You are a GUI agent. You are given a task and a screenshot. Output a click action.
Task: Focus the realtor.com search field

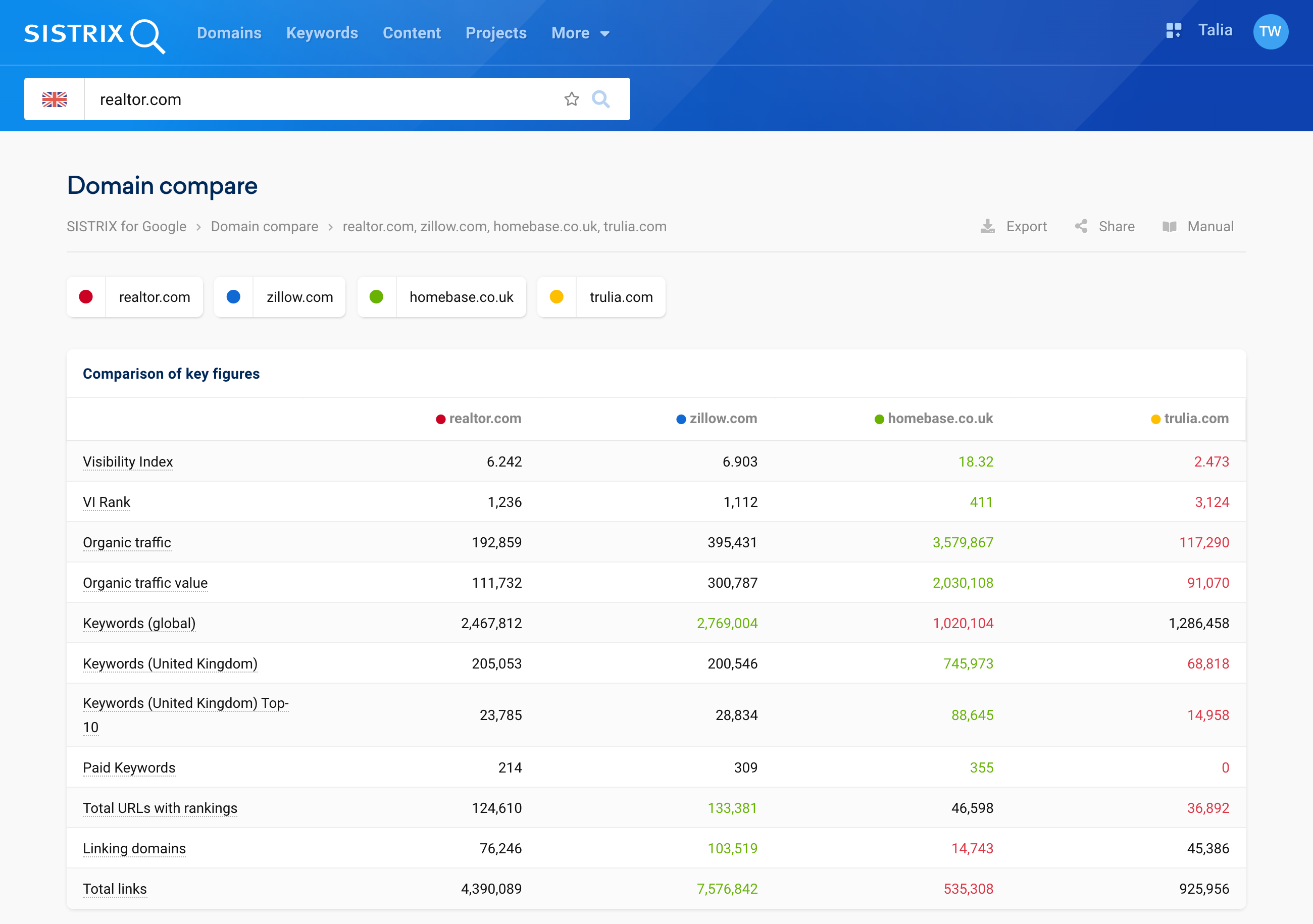tap(323, 99)
